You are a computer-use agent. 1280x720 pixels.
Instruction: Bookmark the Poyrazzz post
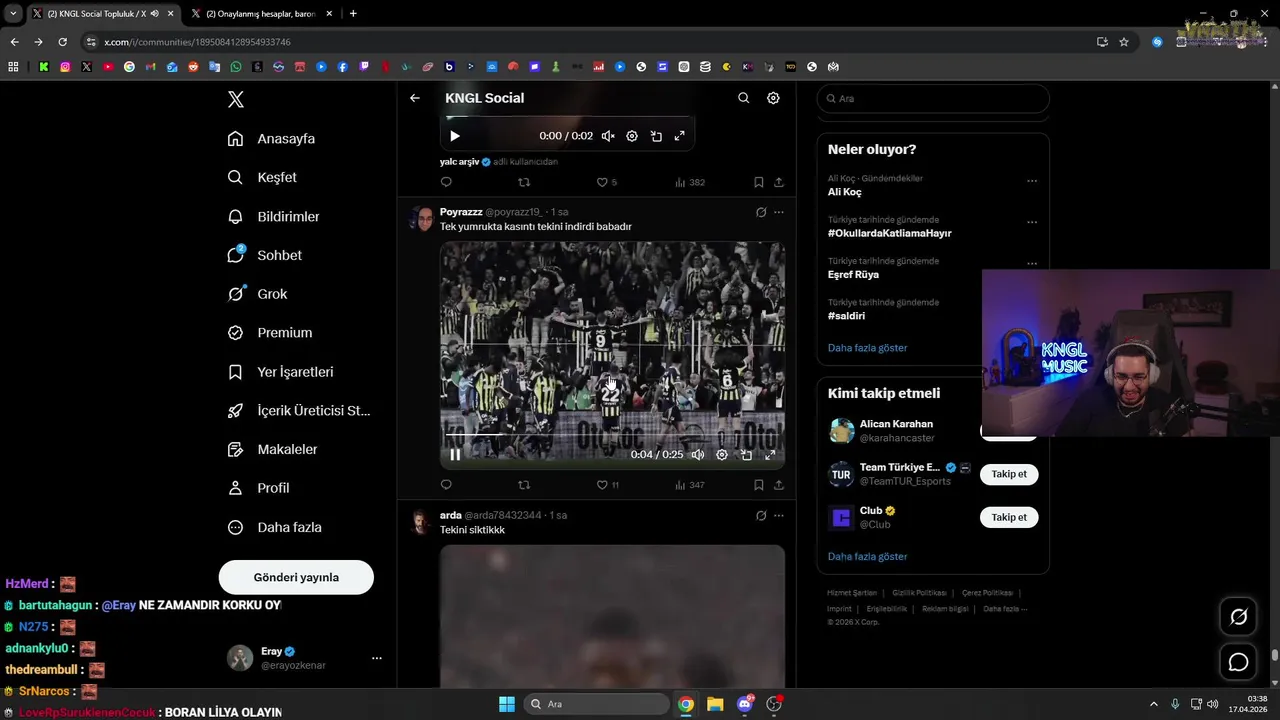759,485
